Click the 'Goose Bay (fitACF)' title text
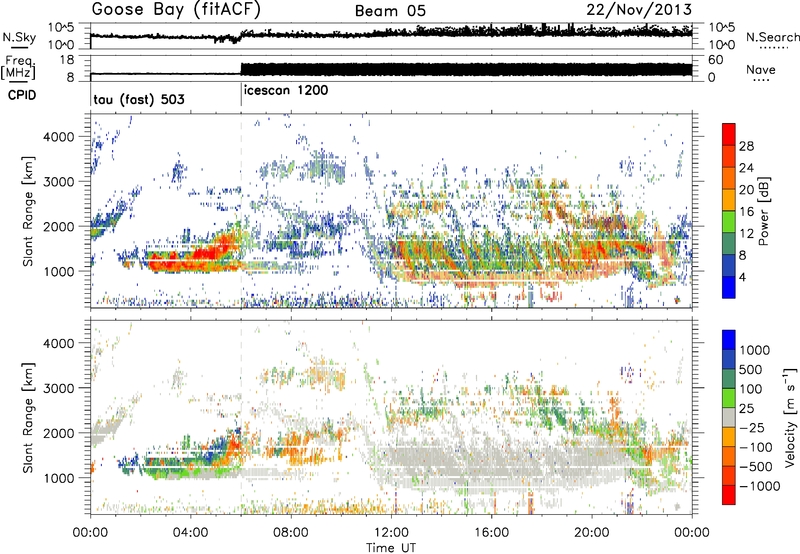The image size is (800, 554). point(176,9)
